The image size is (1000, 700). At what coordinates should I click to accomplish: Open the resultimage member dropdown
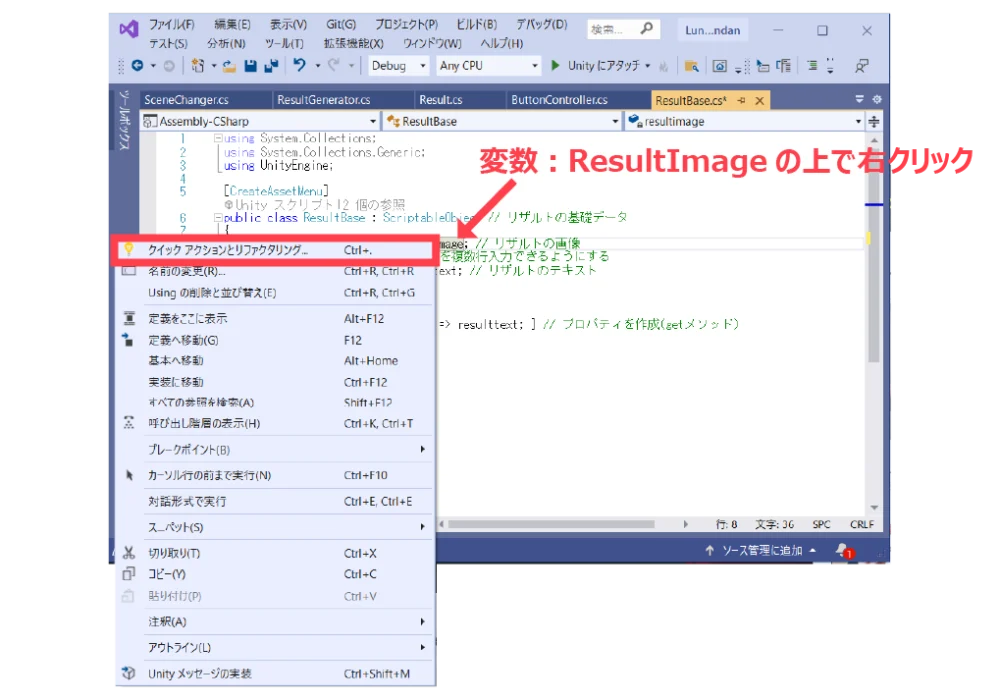click(x=744, y=121)
